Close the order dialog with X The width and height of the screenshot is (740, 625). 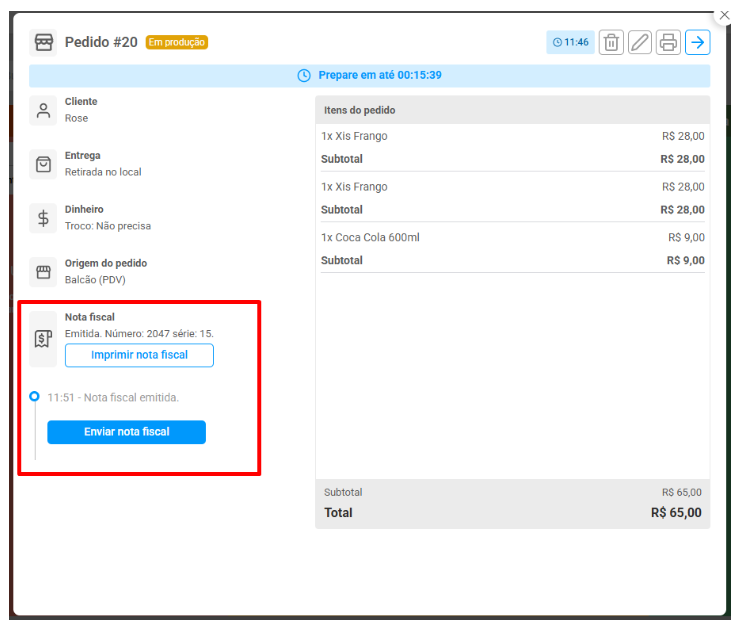724,15
